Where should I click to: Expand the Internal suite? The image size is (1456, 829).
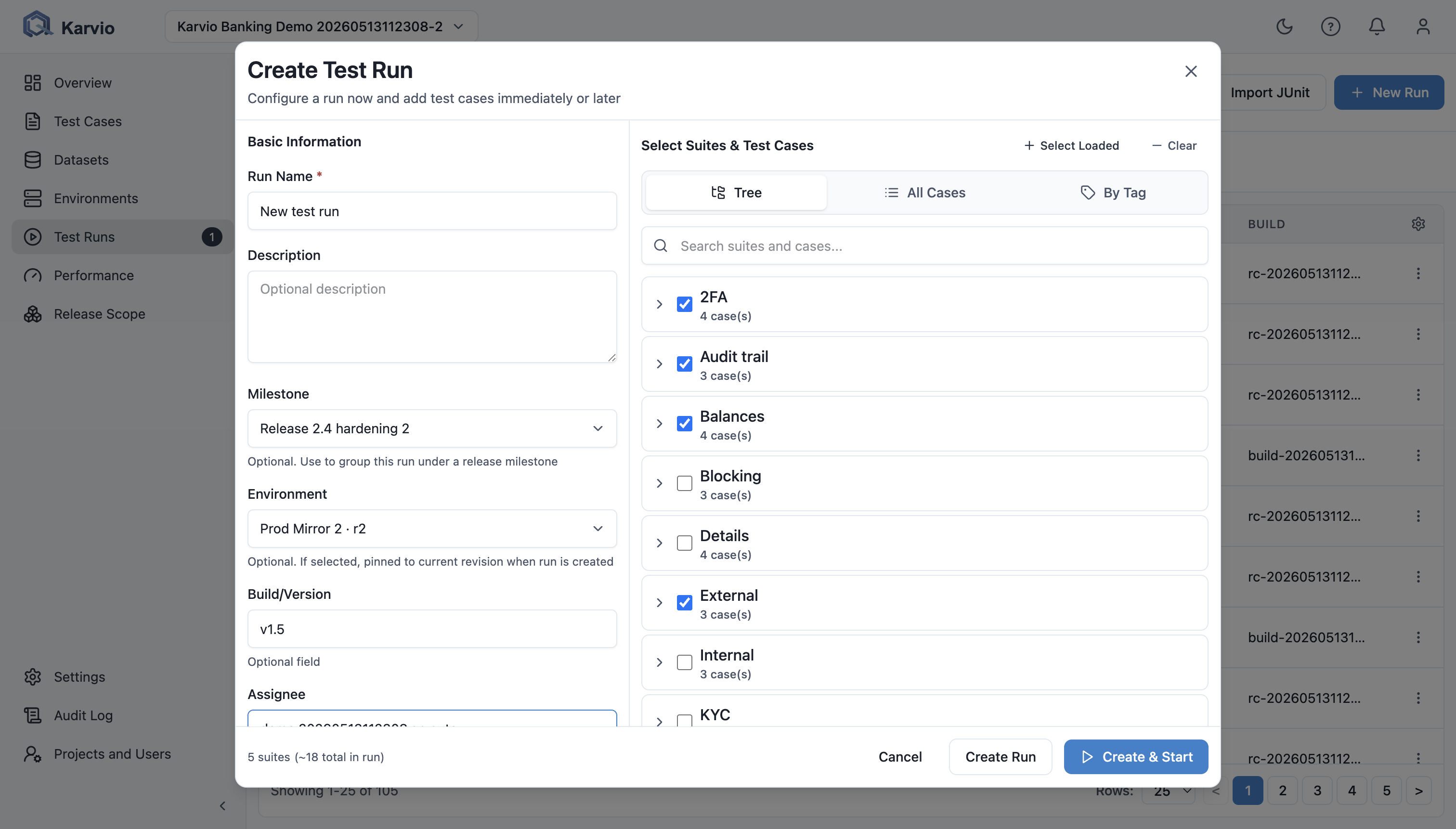point(659,662)
